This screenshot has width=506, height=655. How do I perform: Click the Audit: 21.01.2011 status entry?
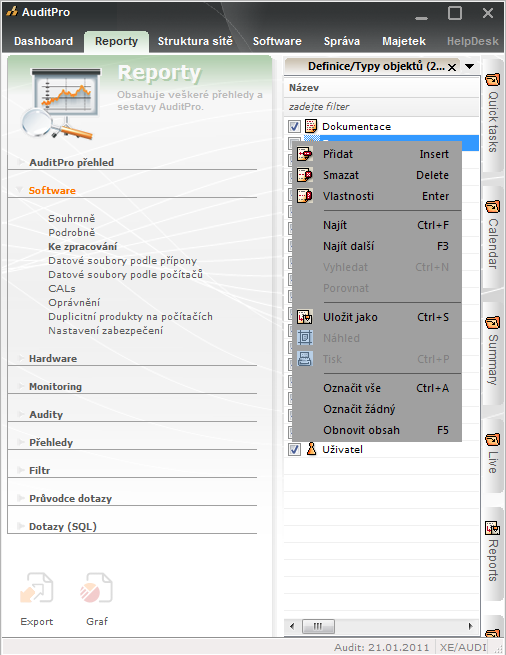pos(381,647)
